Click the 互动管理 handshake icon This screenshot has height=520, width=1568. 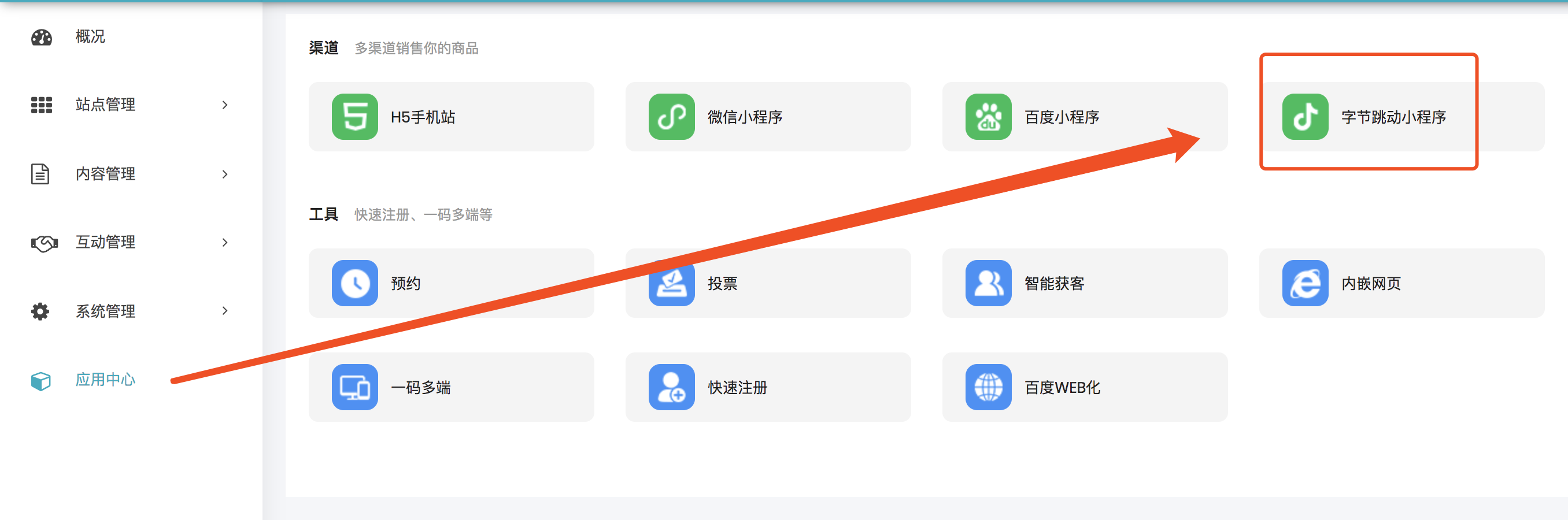pyautogui.click(x=44, y=243)
